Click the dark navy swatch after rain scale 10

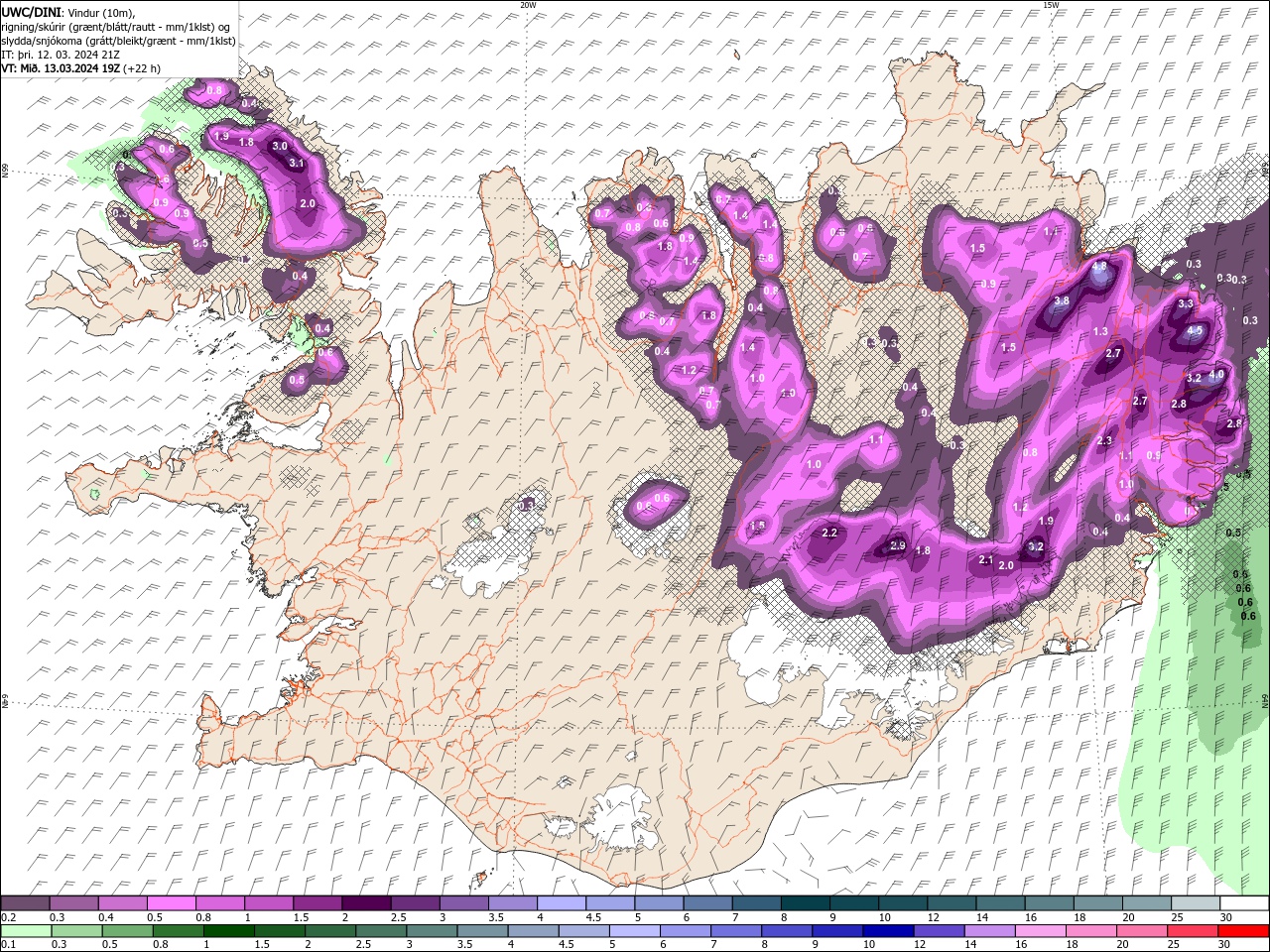tap(886, 930)
